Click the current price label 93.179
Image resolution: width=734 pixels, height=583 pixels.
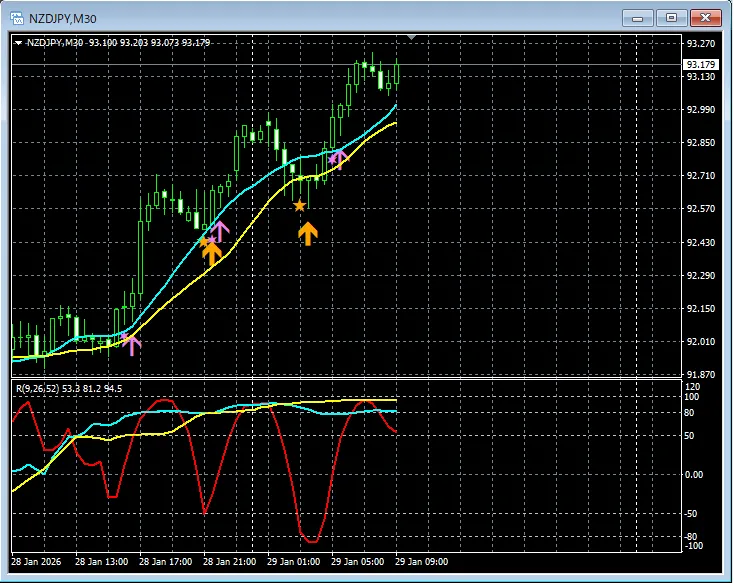pyautogui.click(x=700, y=65)
